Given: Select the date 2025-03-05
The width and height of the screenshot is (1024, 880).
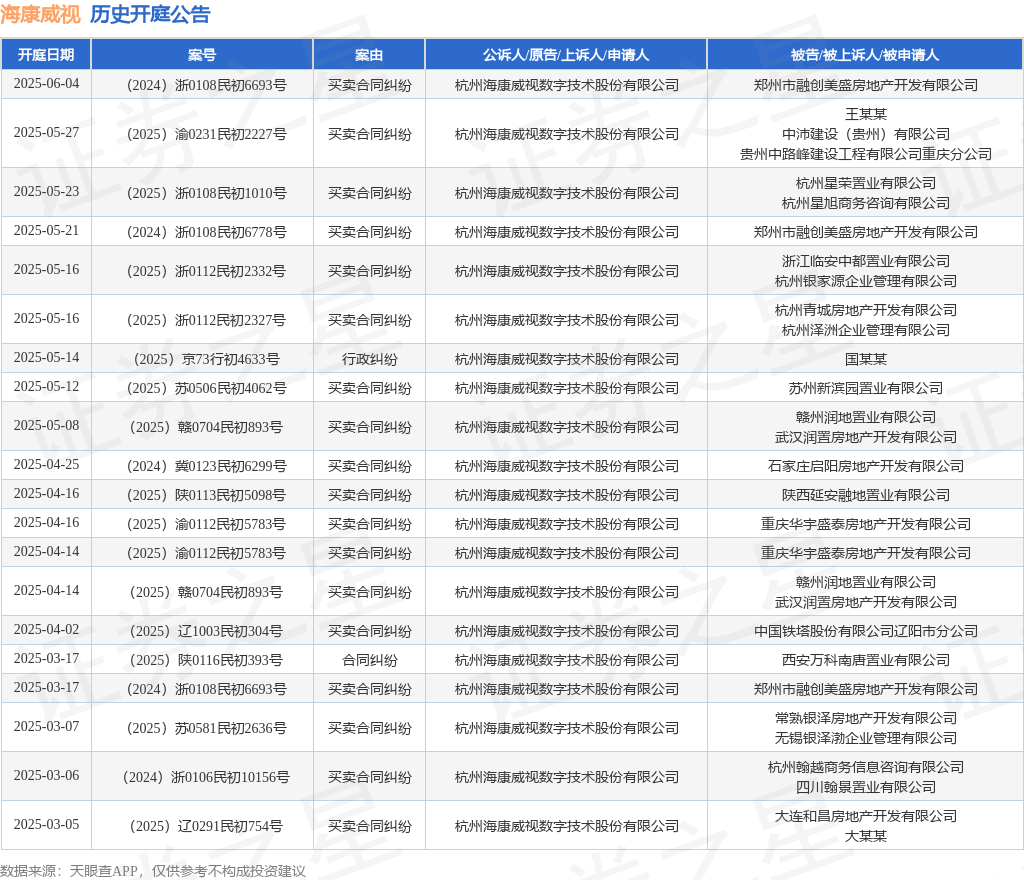Looking at the screenshot, I should coord(46,825).
